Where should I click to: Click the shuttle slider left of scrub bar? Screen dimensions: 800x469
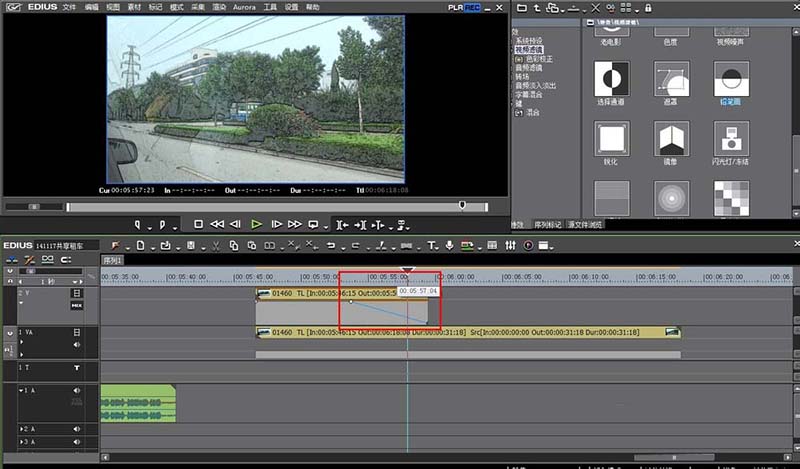(34, 207)
